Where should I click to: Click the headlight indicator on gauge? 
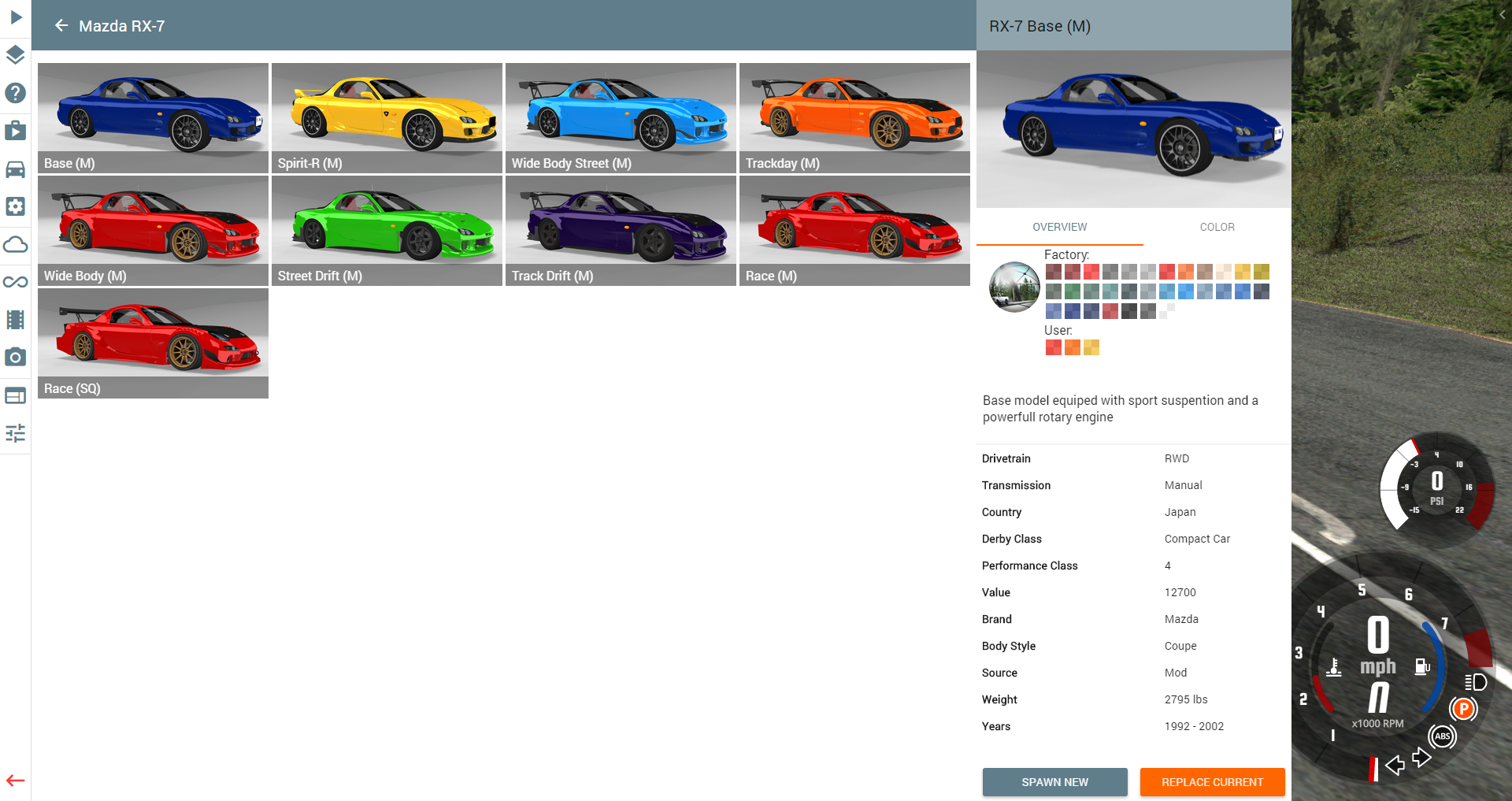(x=1476, y=682)
